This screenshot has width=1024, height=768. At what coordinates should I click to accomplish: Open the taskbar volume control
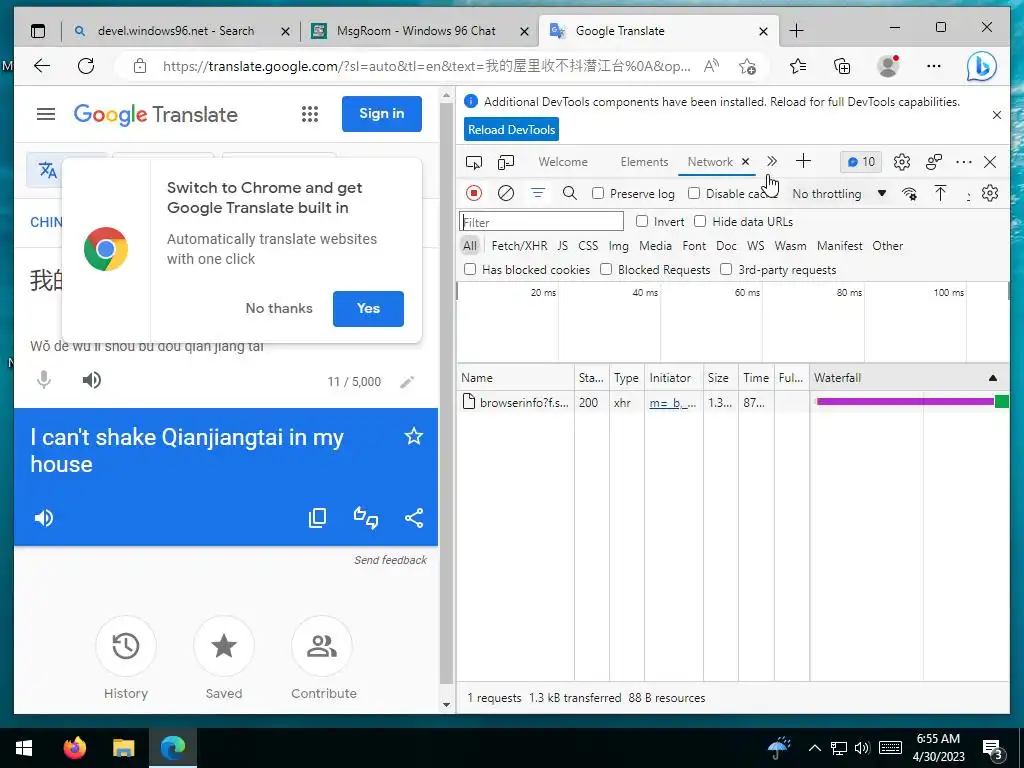coord(862,748)
